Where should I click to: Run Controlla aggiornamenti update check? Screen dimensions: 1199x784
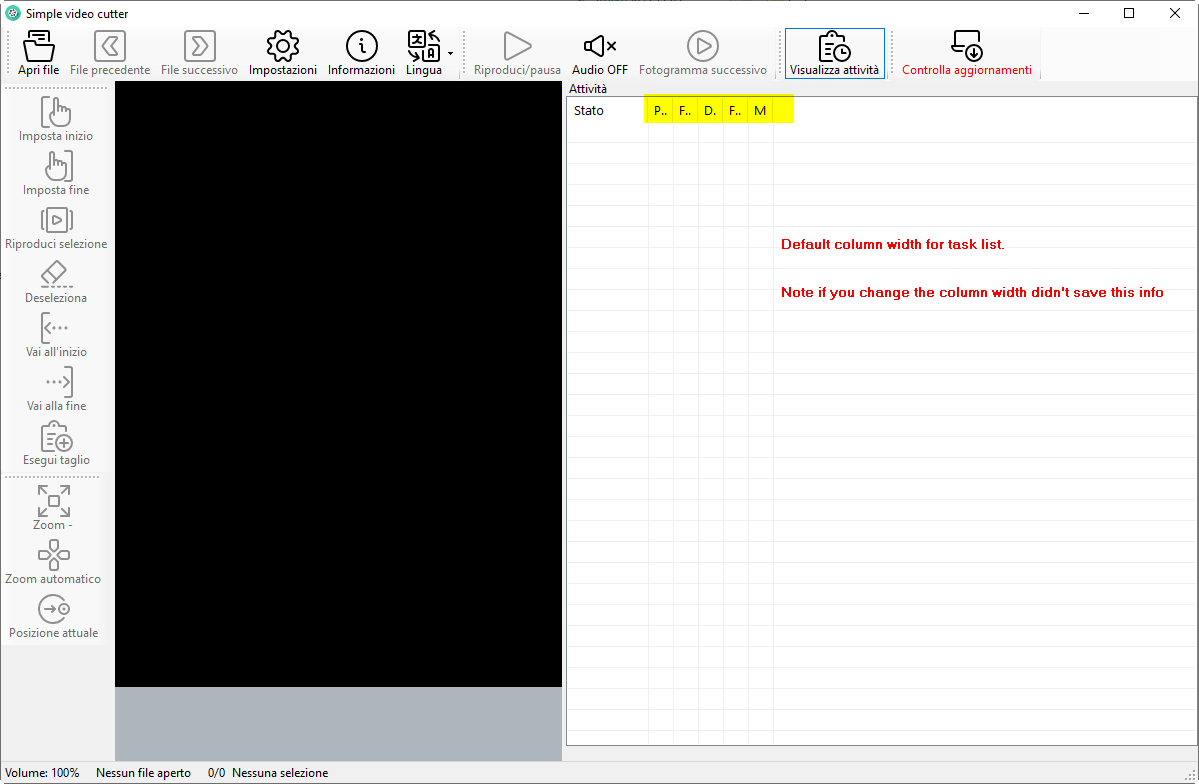click(x=966, y=52)
